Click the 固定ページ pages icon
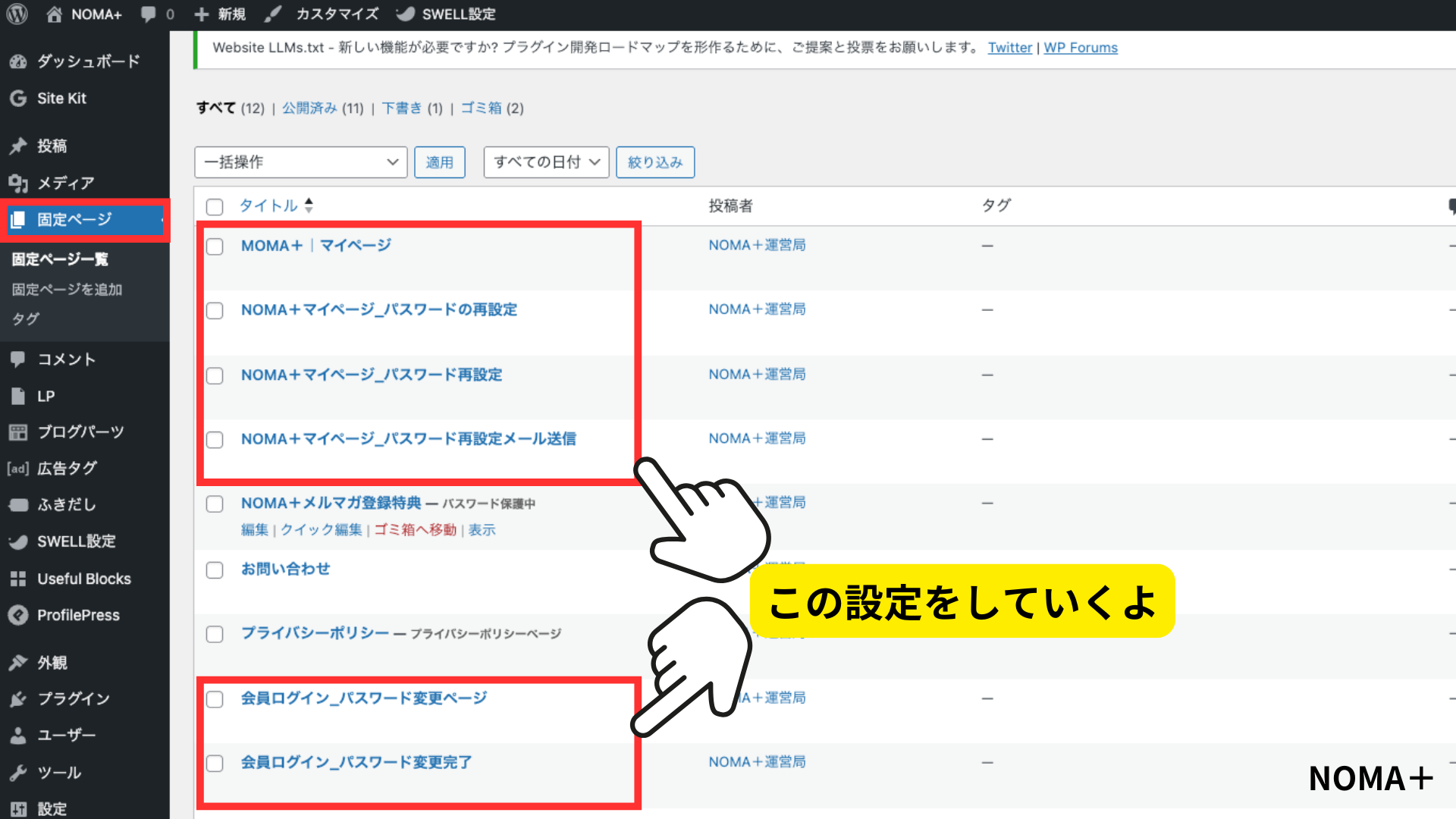 click(x=18, y=220)
